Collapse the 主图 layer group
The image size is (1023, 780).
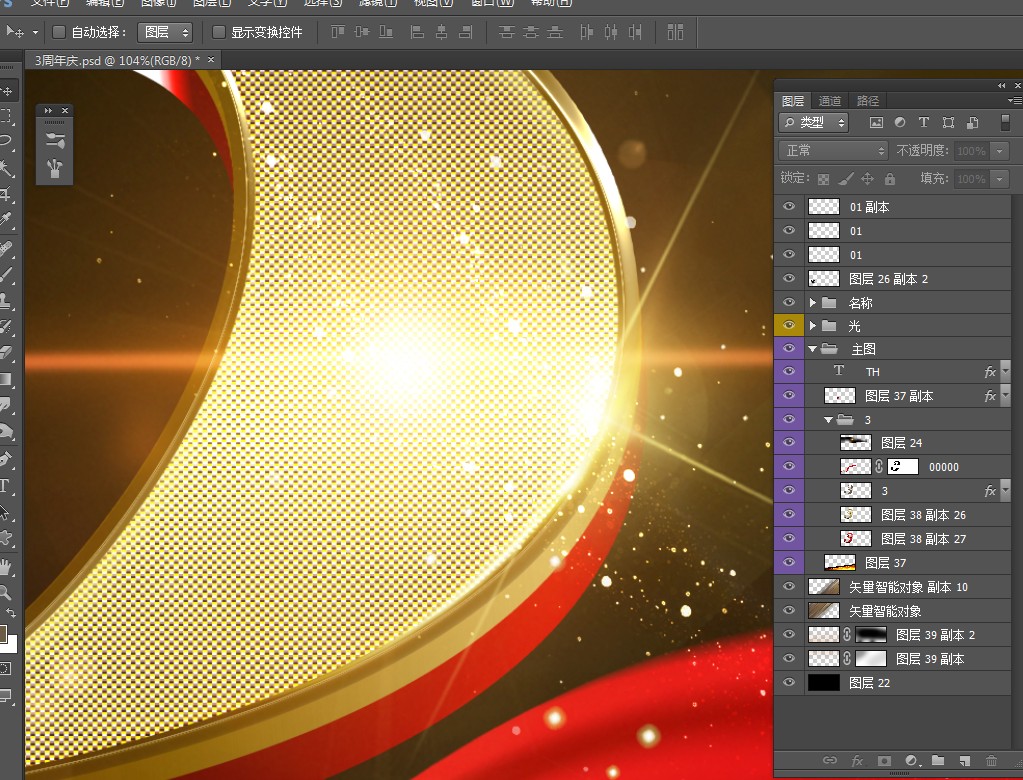click(x=812, y=349)
